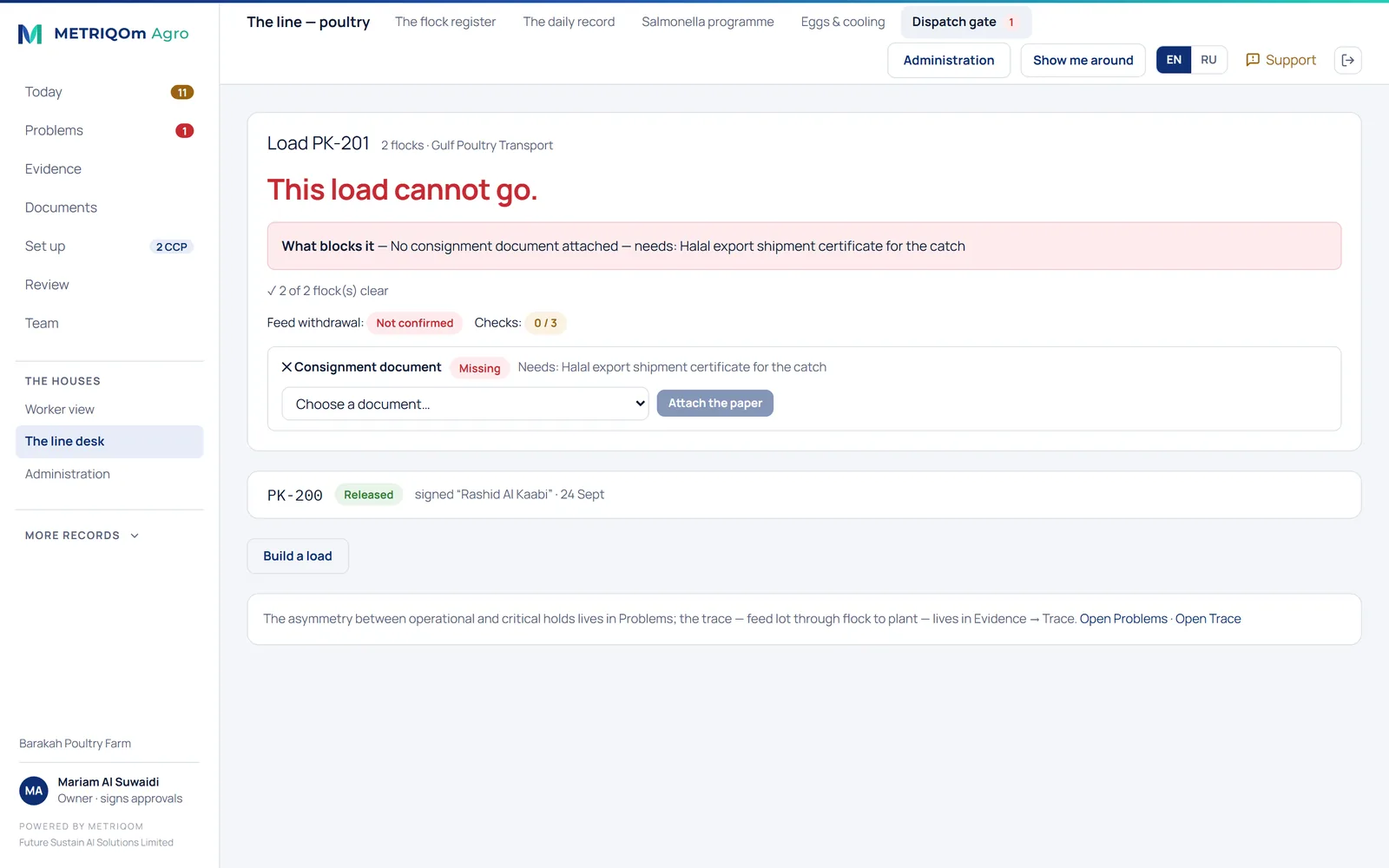Expand the More Records section

[82, 536]
